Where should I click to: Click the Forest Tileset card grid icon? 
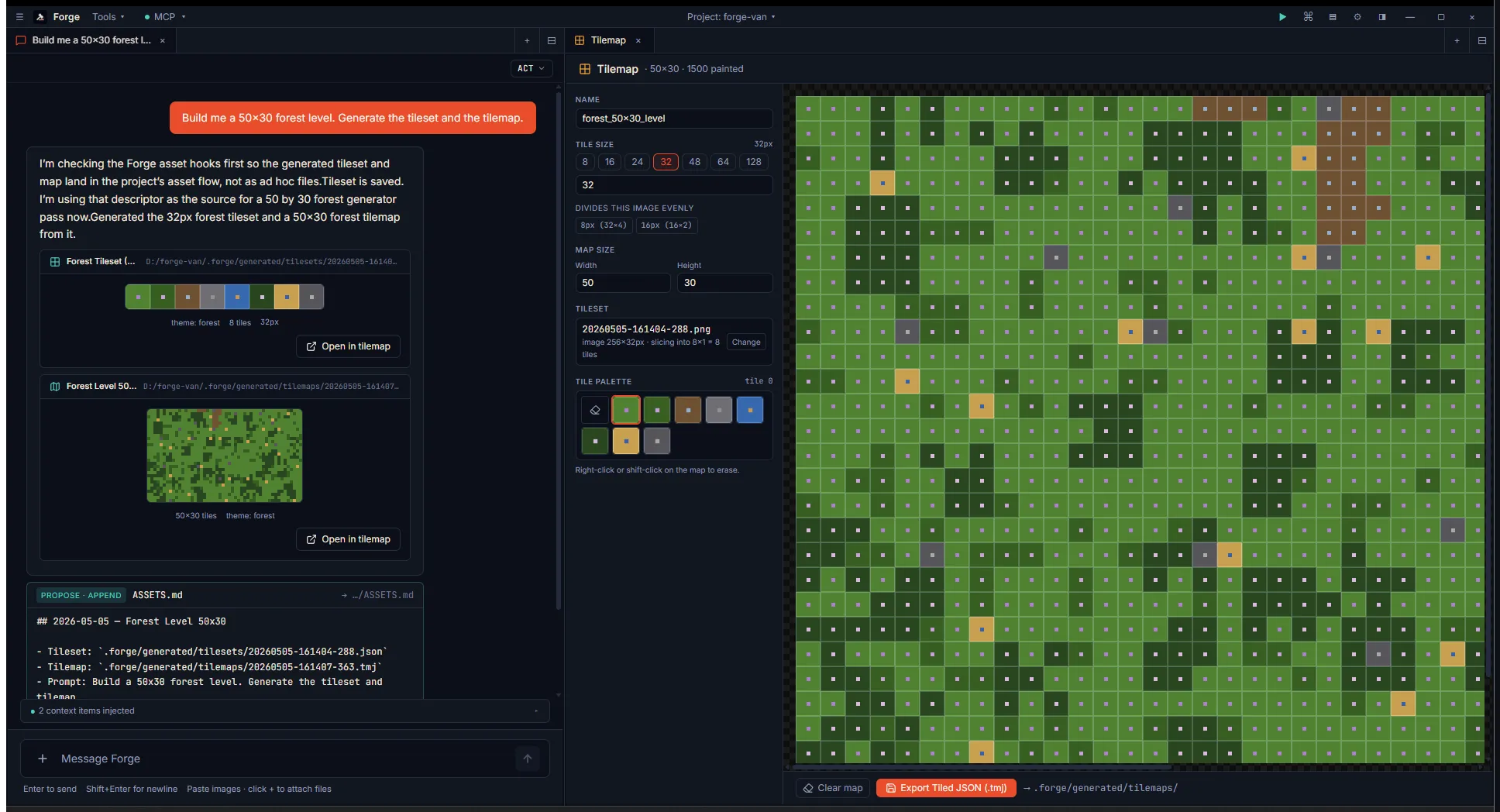(55, 262)
